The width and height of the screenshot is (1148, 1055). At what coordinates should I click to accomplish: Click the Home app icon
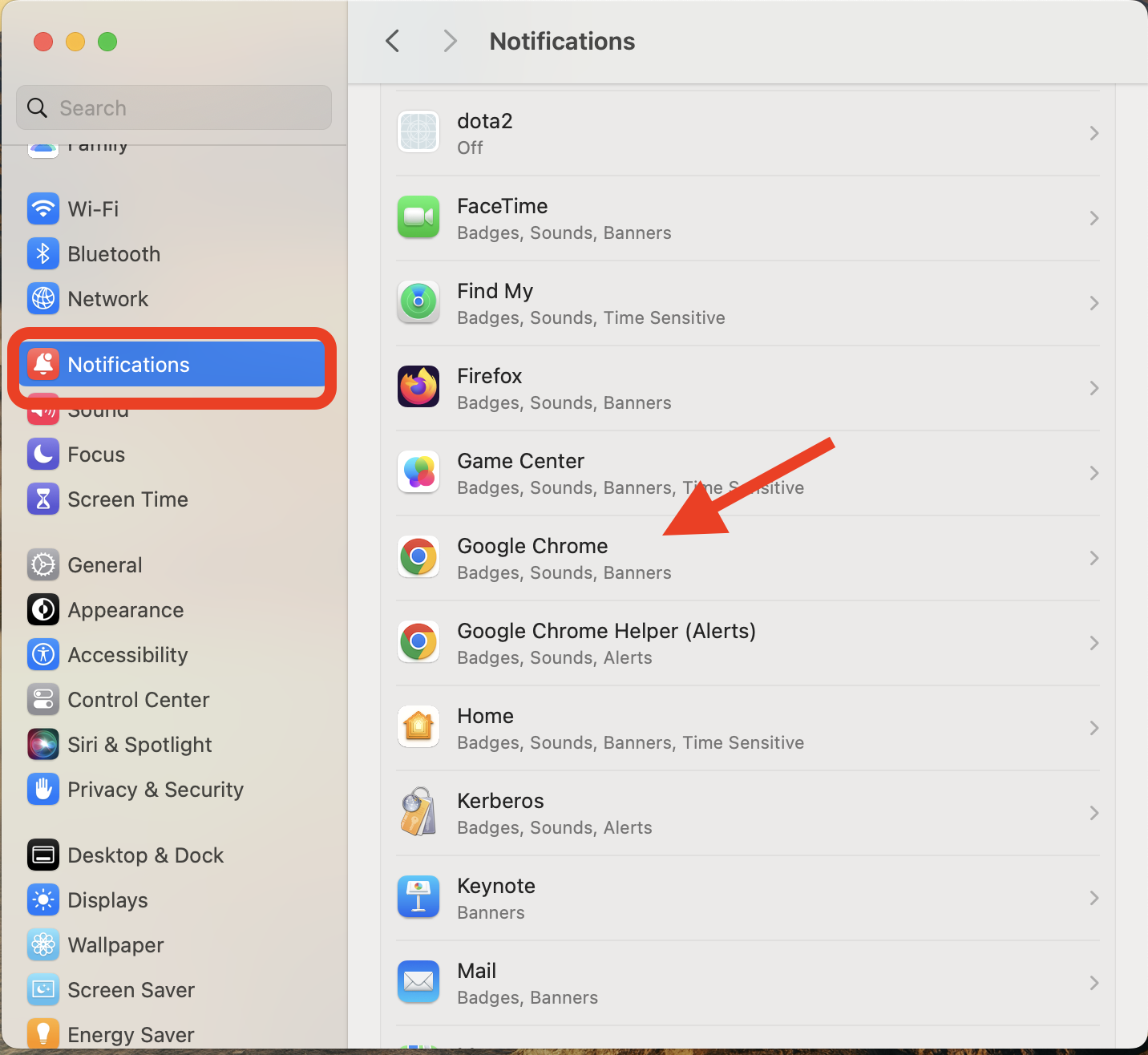(418, 726)
